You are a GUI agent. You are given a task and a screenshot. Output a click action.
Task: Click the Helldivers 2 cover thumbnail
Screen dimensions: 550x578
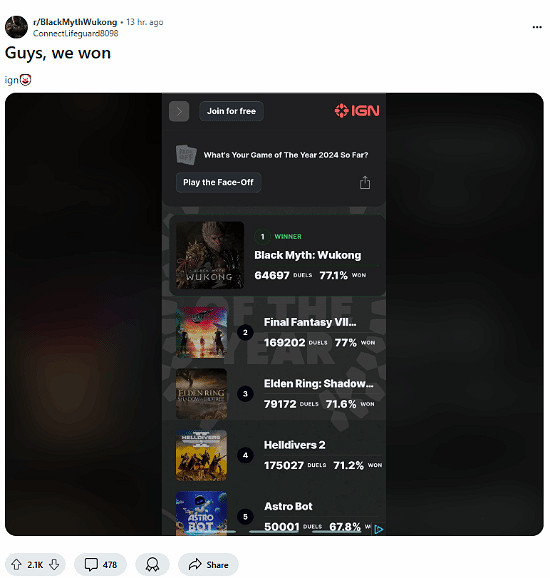point(201,455)
